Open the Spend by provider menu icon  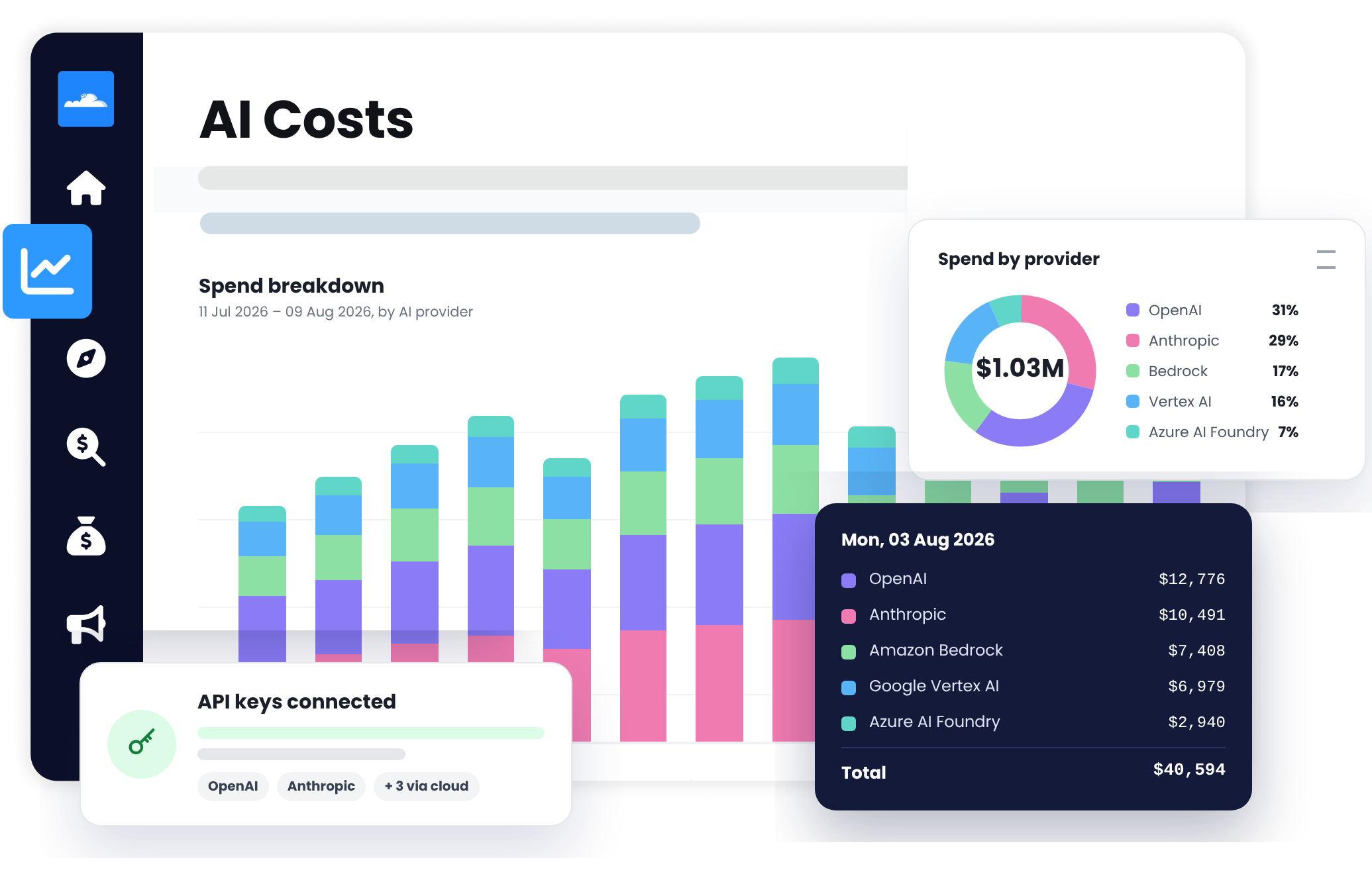click(1326, 260)
